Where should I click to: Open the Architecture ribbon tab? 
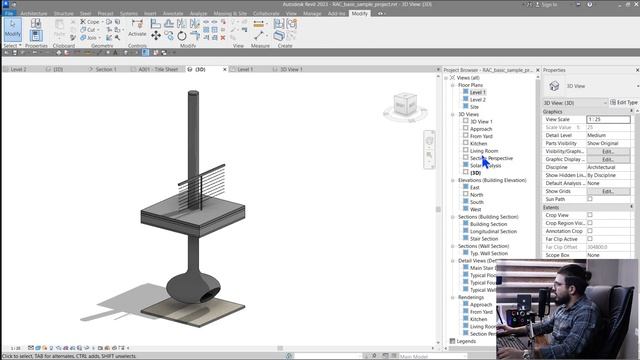click(x=34, y=13)
